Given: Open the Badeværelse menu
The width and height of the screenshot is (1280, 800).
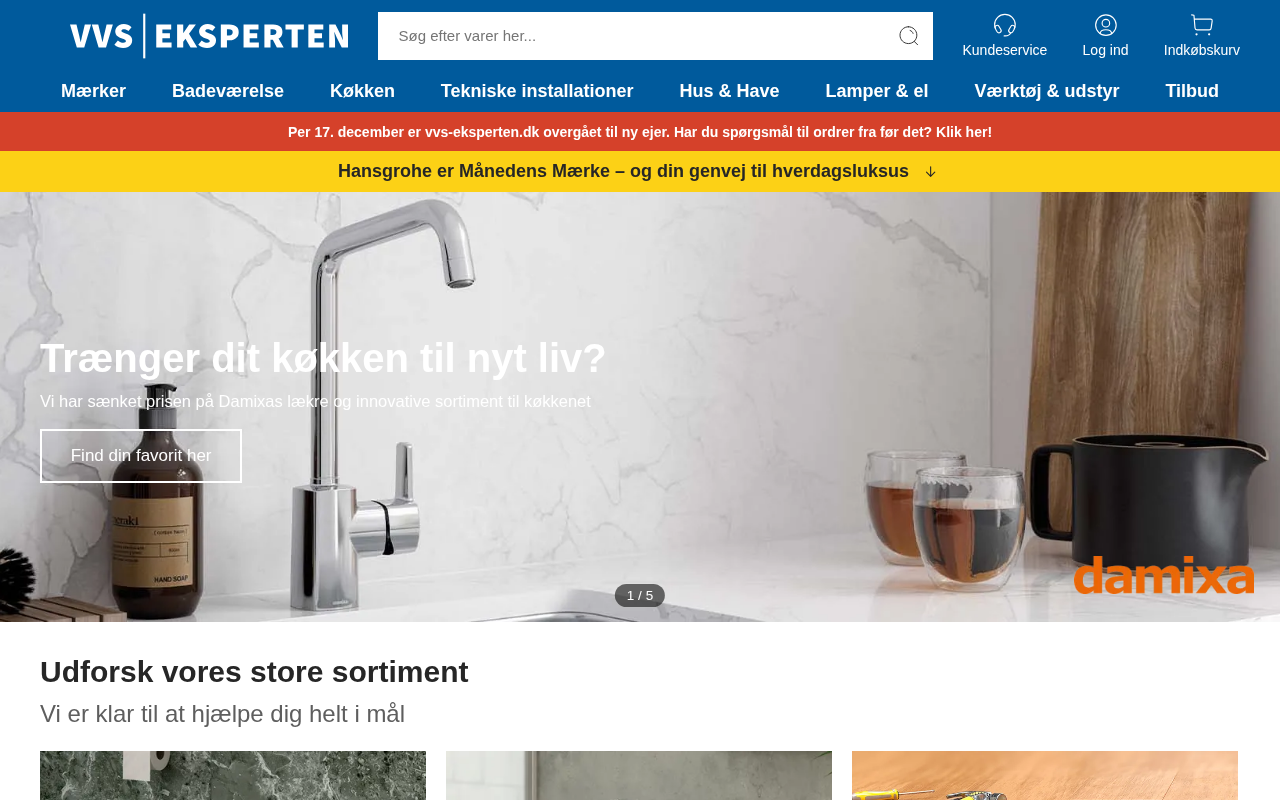Looking at the screenshot, I should point(228,91).
